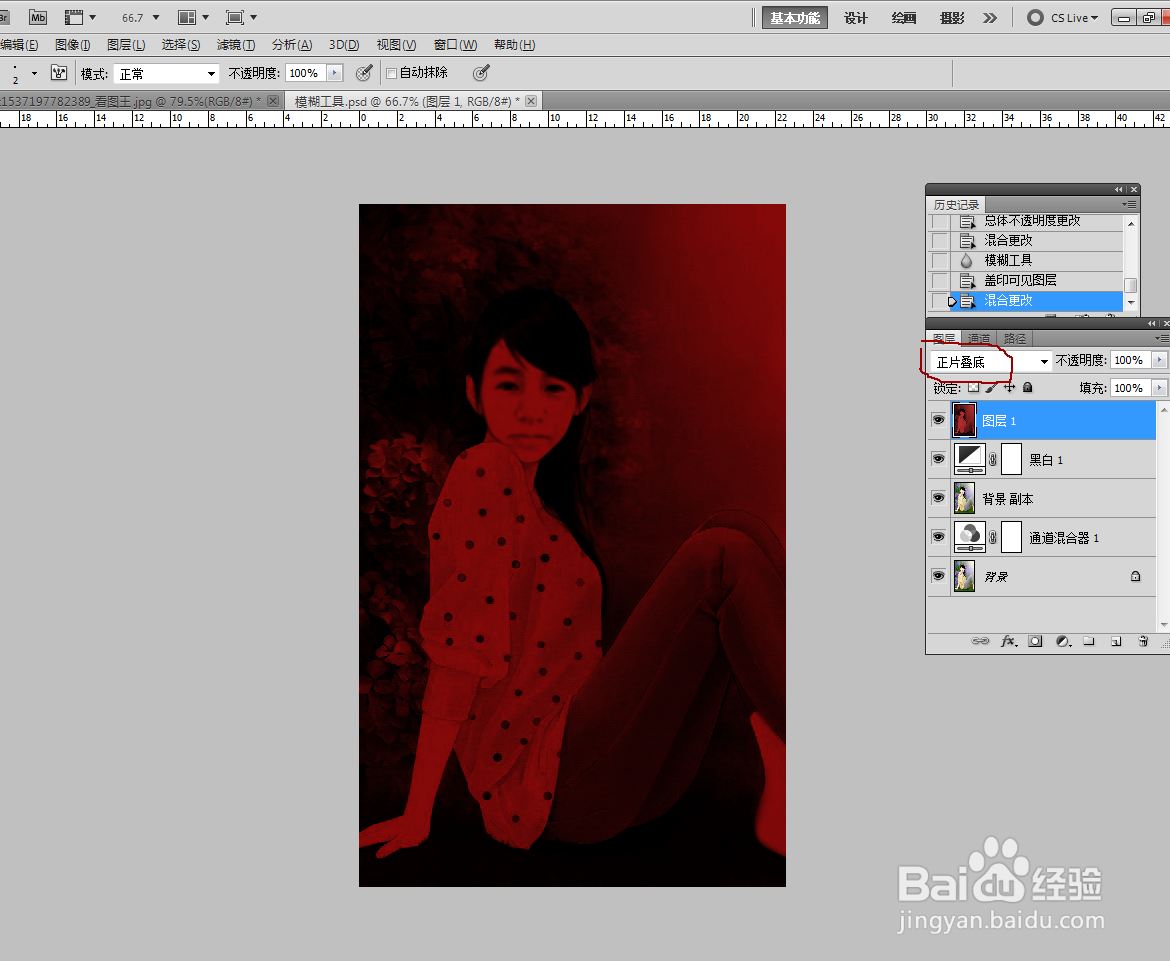The height and width of the screenshot is (961, 1170).
Task: Set history brush source for 模糊工具
Action: 939,260
